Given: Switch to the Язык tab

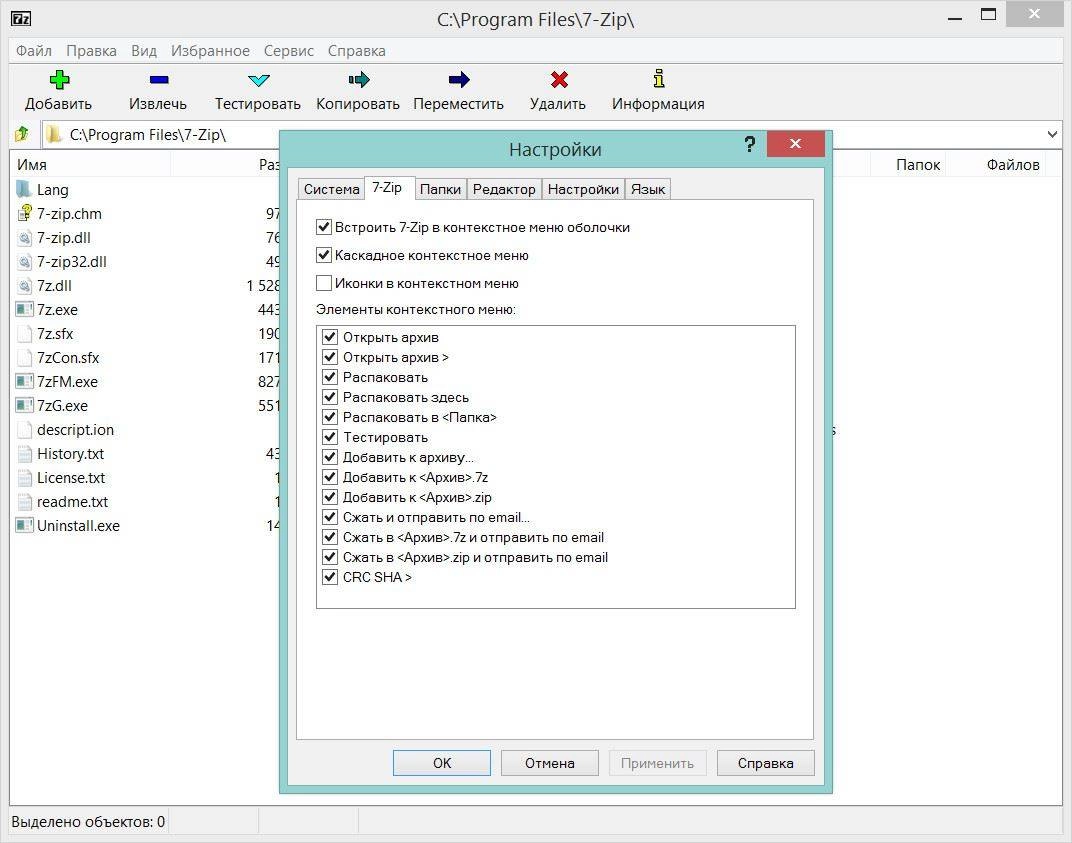Looking at the screenshot, I should (x=647, y=189).
